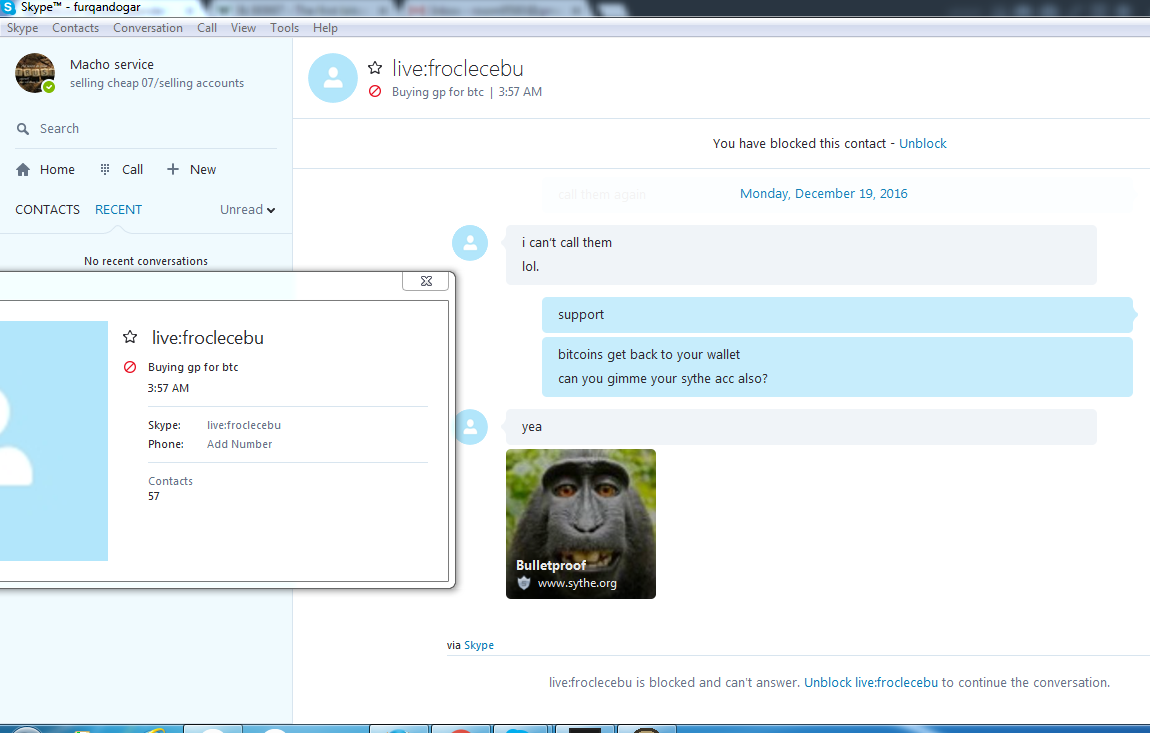1150x733 pixels.
Task: Click the Skype link after "via"
Action: point(479,646)
